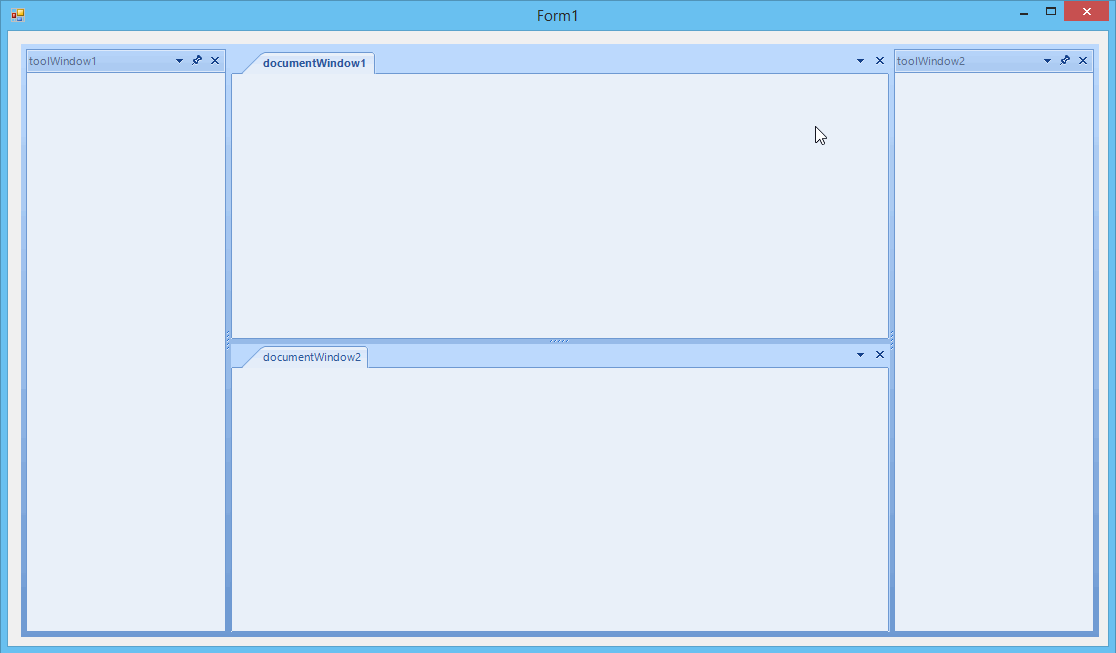Select the documentWindow2 tab
The height and width of the screenshot is (653, 1116).
point(312,357)
